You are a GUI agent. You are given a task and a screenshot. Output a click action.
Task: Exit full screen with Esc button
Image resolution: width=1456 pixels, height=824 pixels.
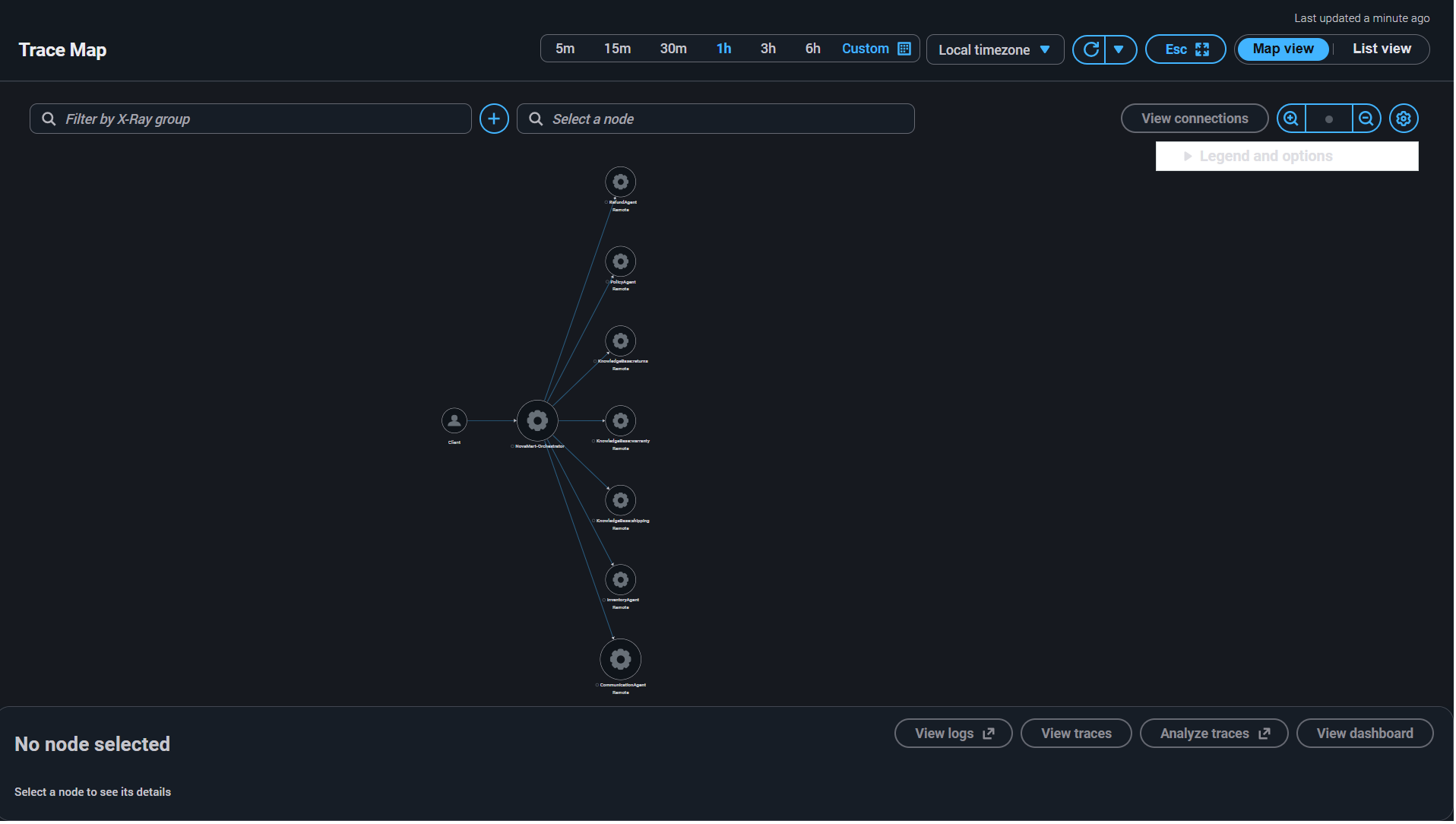1186,49
